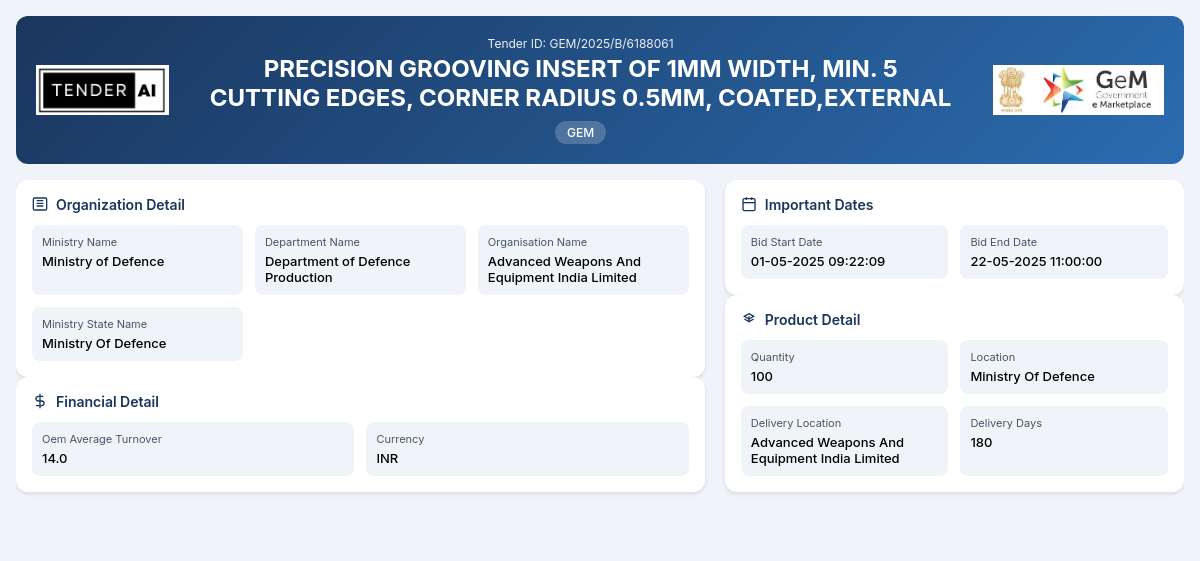Click the Financial Detail dollar icon
This screenshot has width=1200, height=561.
(40, 401)
